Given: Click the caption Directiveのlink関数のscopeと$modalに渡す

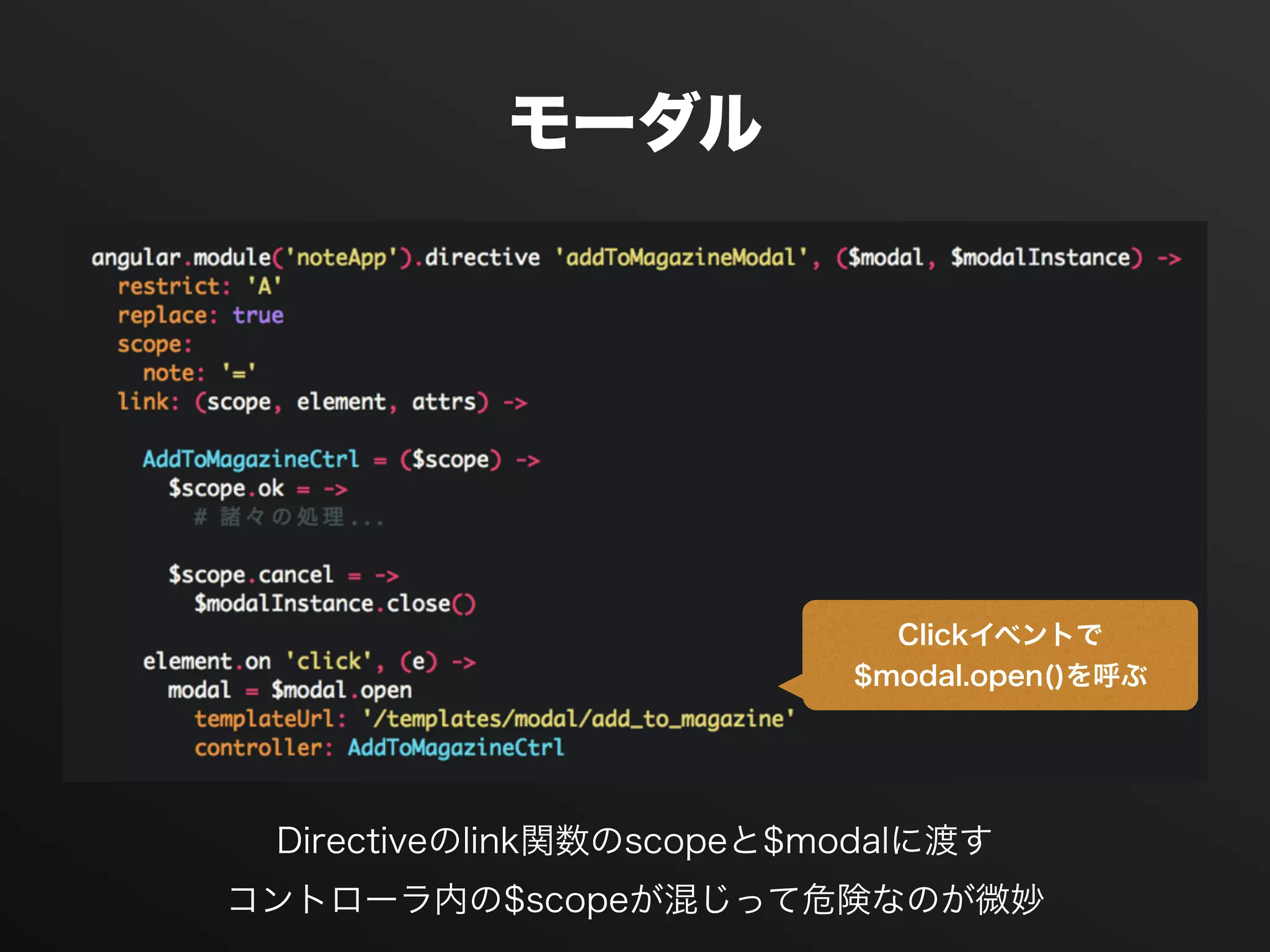Looking at the screenshot, I should (634, 841).
